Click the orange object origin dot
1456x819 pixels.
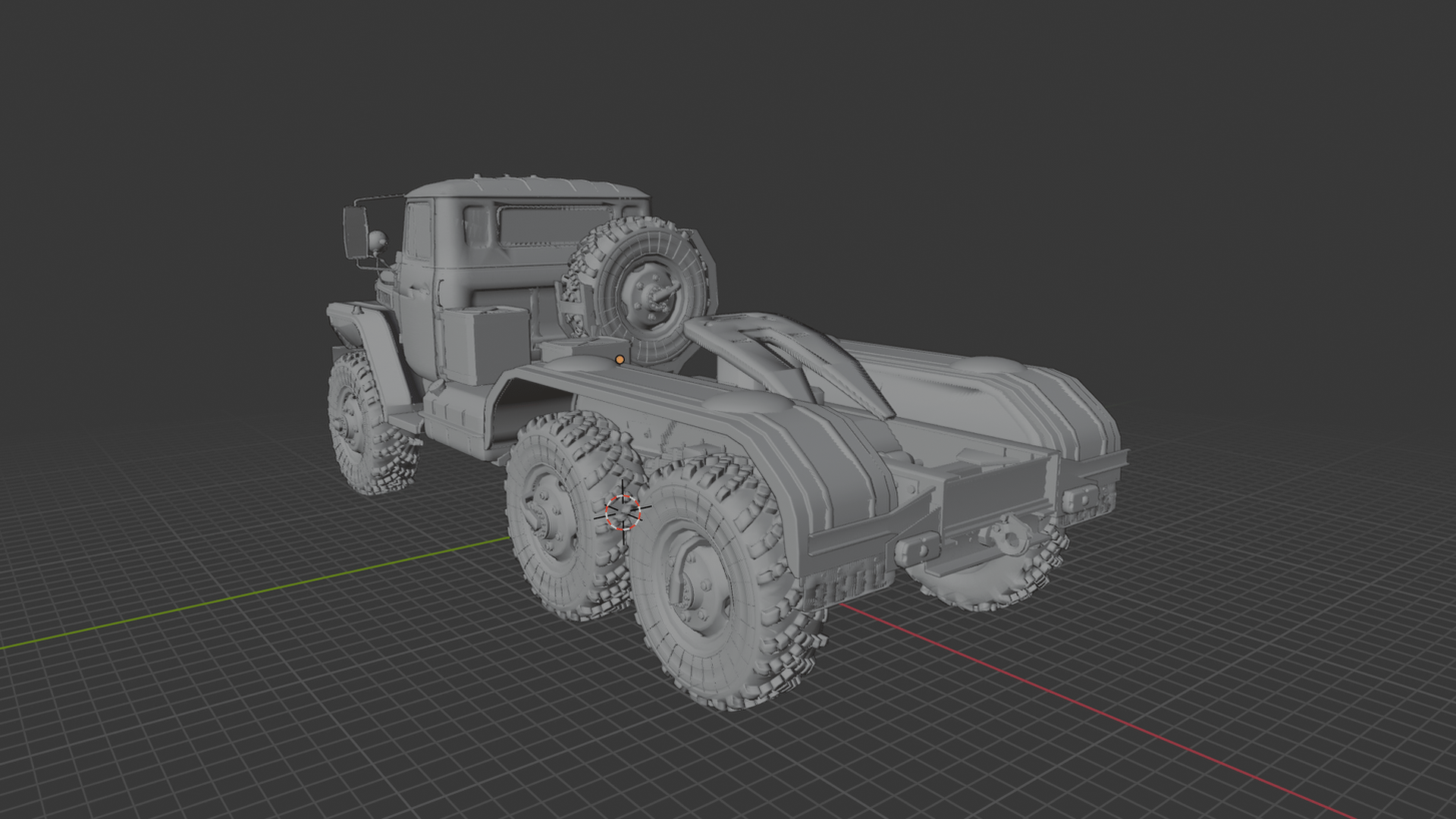click(x=620, y=359)
